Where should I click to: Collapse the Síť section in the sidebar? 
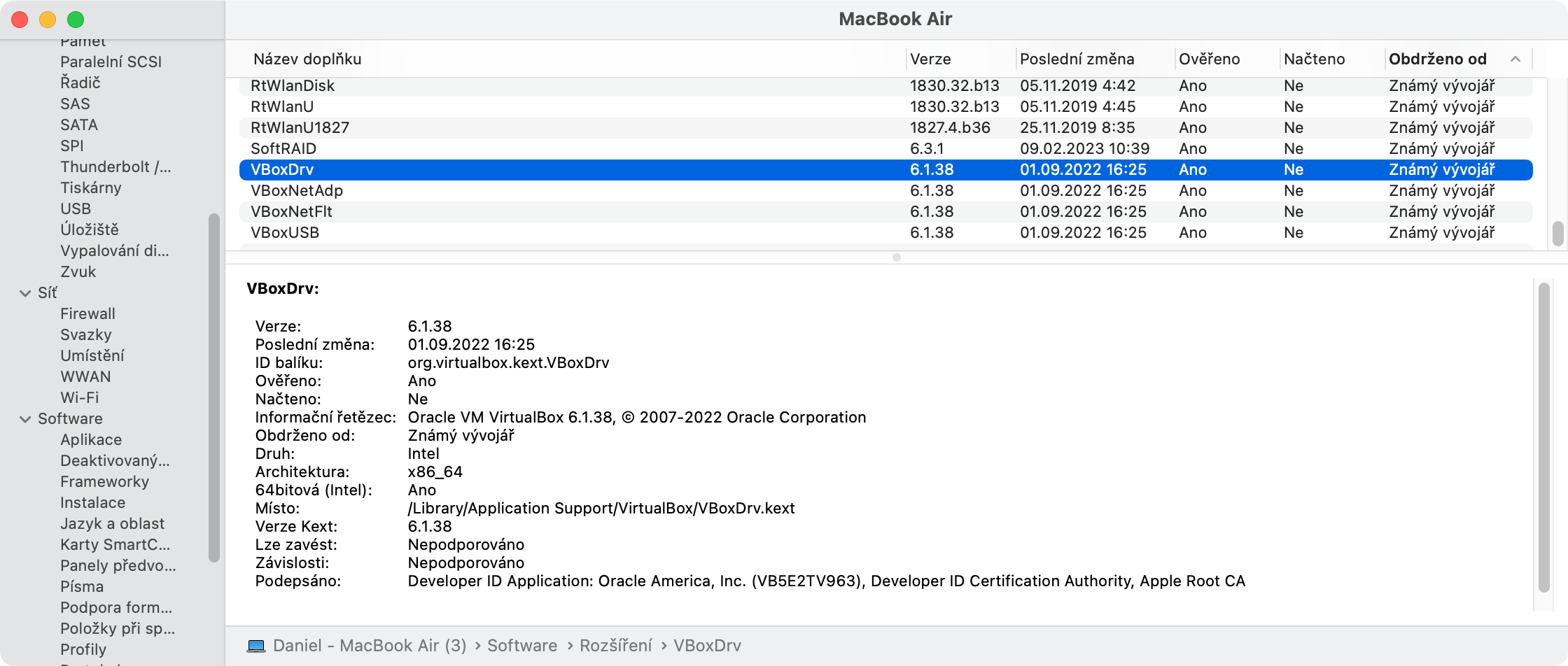pyautogui.click(x=25, y=293)
